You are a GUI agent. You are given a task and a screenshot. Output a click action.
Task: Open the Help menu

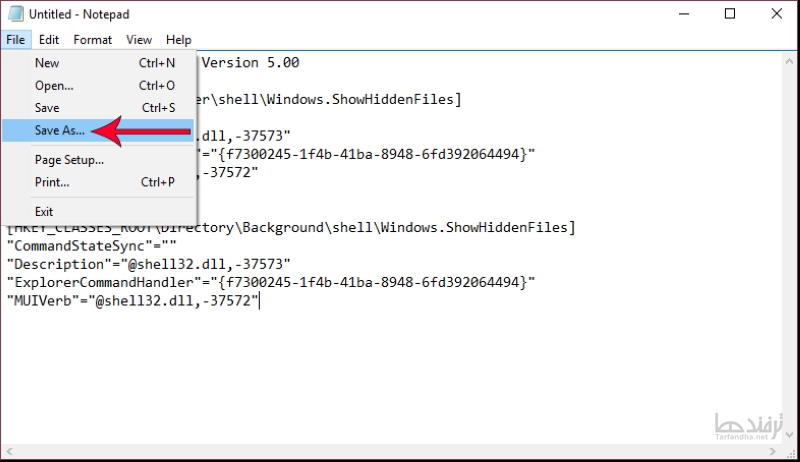tap(179, 40)
